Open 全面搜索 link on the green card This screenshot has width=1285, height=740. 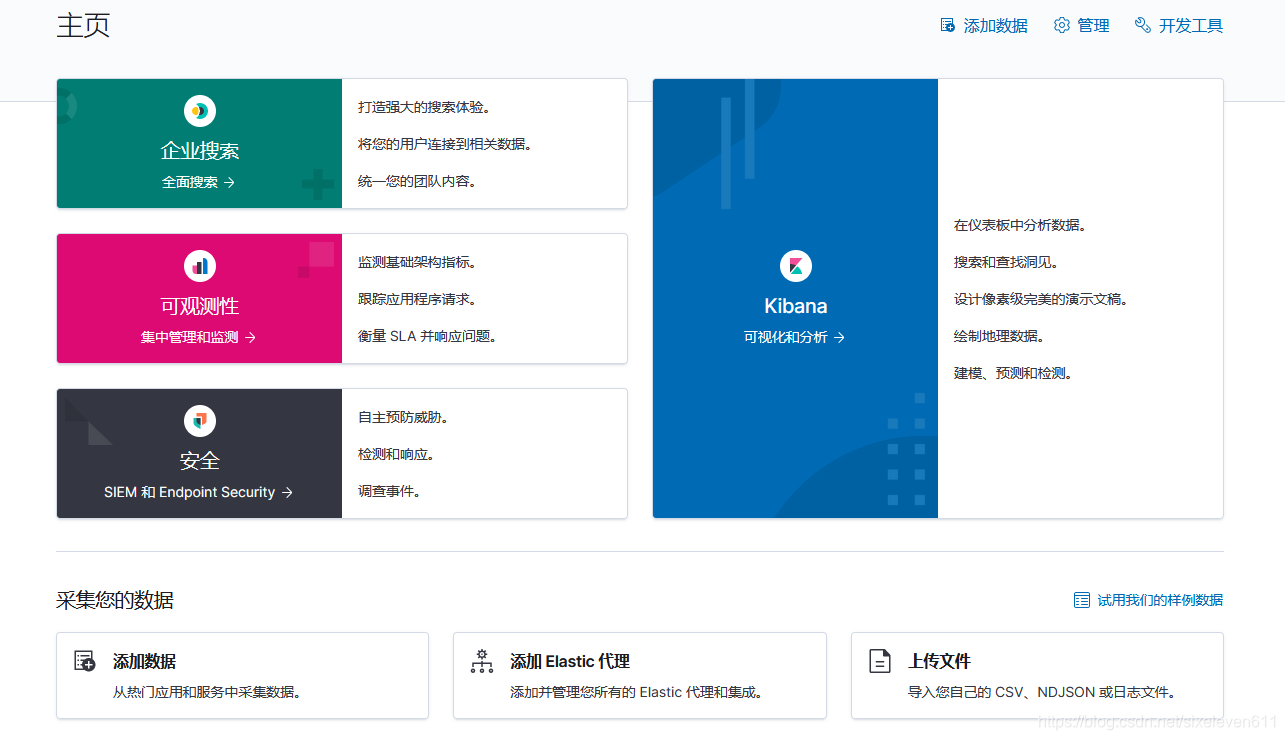tap(198, 183)
